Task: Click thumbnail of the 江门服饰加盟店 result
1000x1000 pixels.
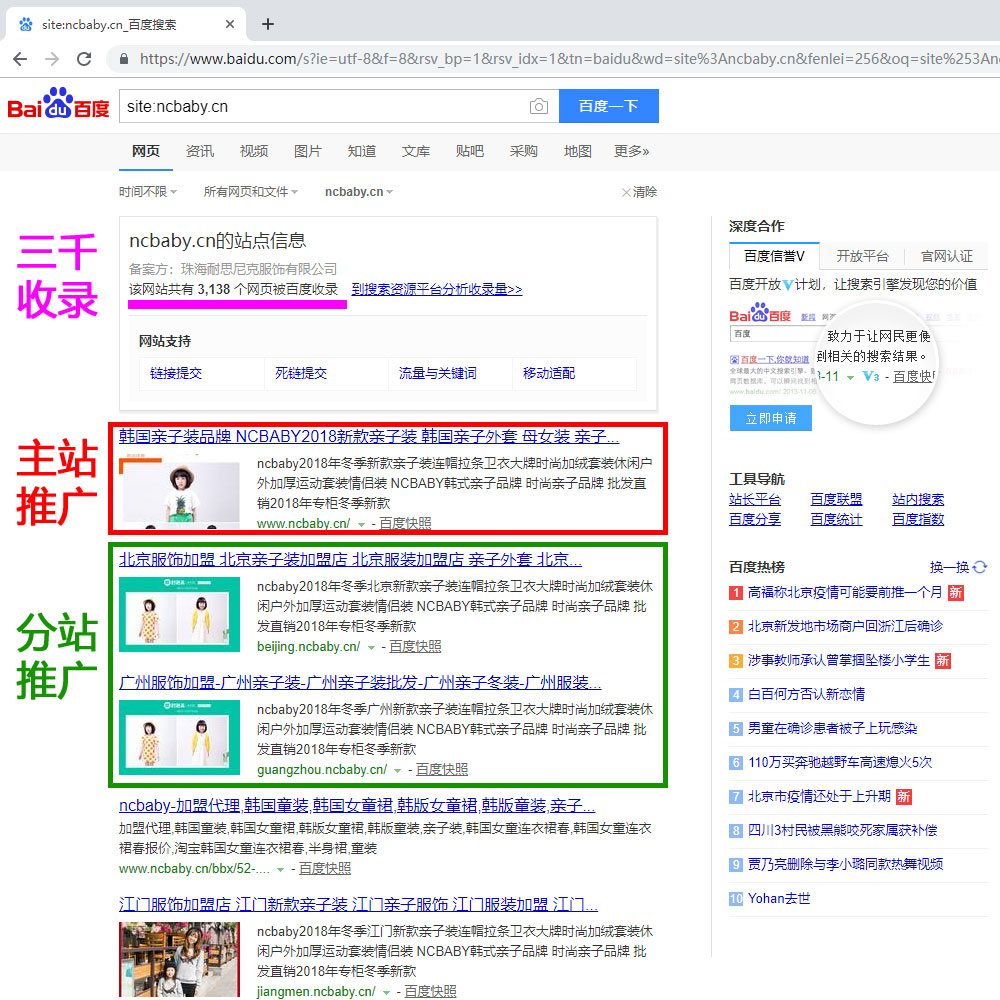Action: pyautogui.click(x=179, y=960)
